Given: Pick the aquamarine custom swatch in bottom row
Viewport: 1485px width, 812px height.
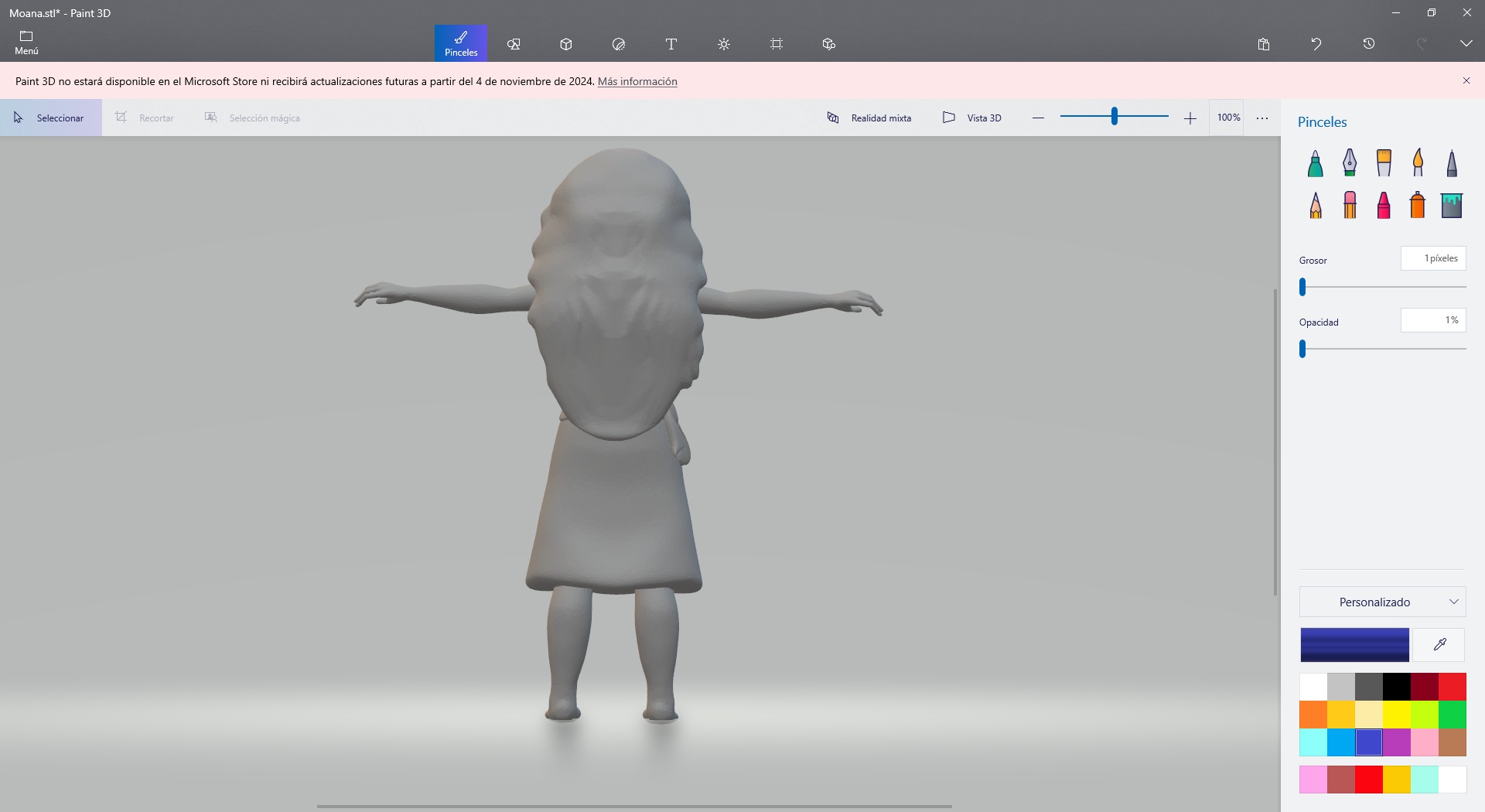Looking at the screenshot, I should click(x=1425, y=780).
